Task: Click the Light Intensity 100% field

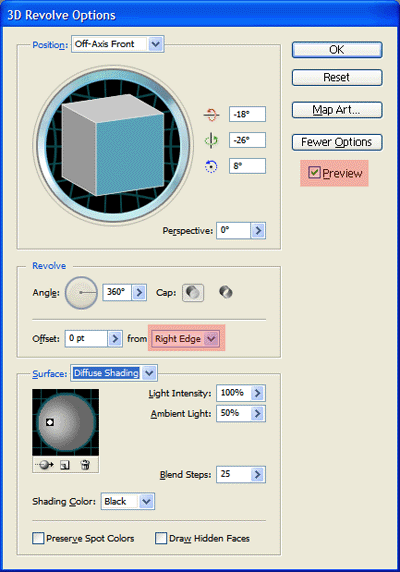Action: pos(233,393)
